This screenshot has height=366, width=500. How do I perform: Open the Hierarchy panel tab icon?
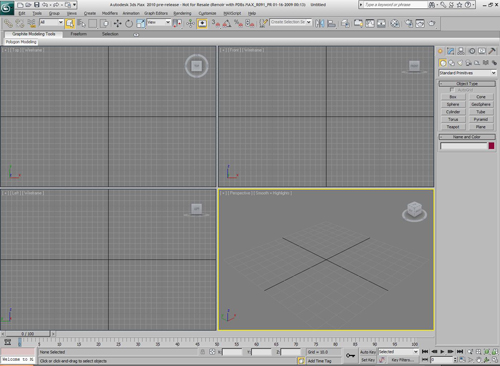click(x=461, y=51)
